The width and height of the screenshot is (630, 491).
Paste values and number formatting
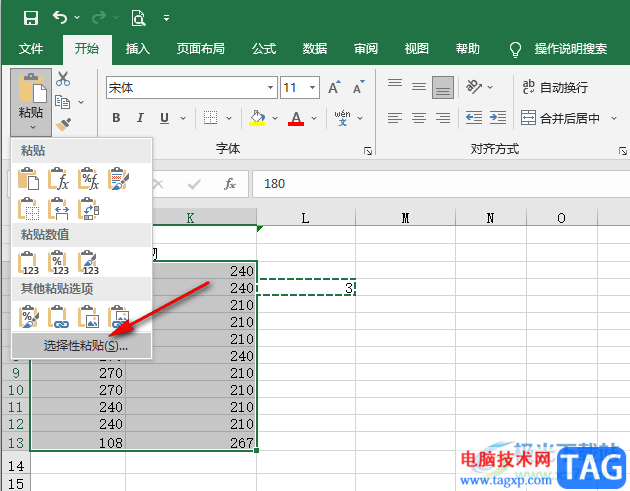[x=58, y=263]
